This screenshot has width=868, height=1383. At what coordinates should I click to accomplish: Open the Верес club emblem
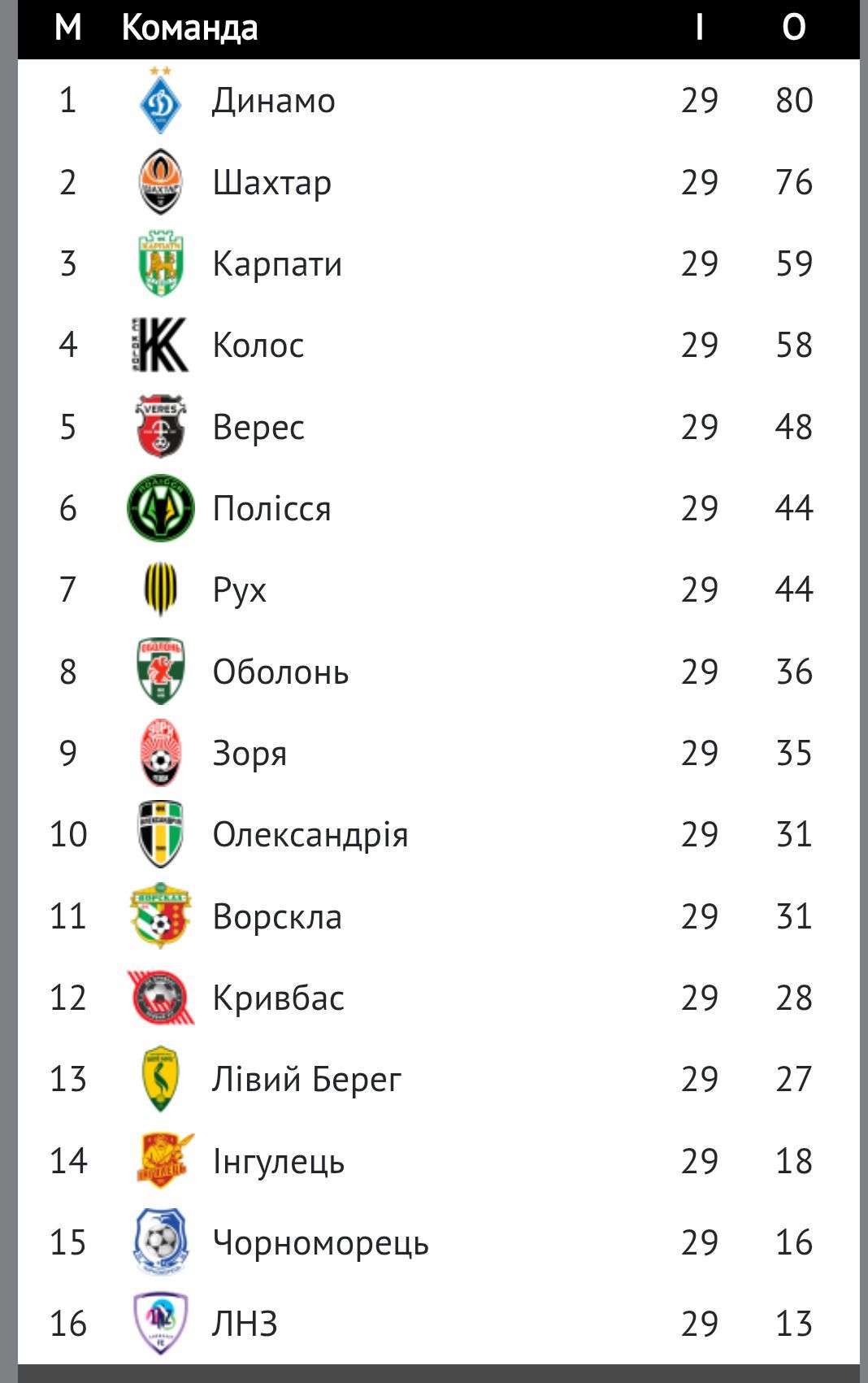(x=161, y=427)
